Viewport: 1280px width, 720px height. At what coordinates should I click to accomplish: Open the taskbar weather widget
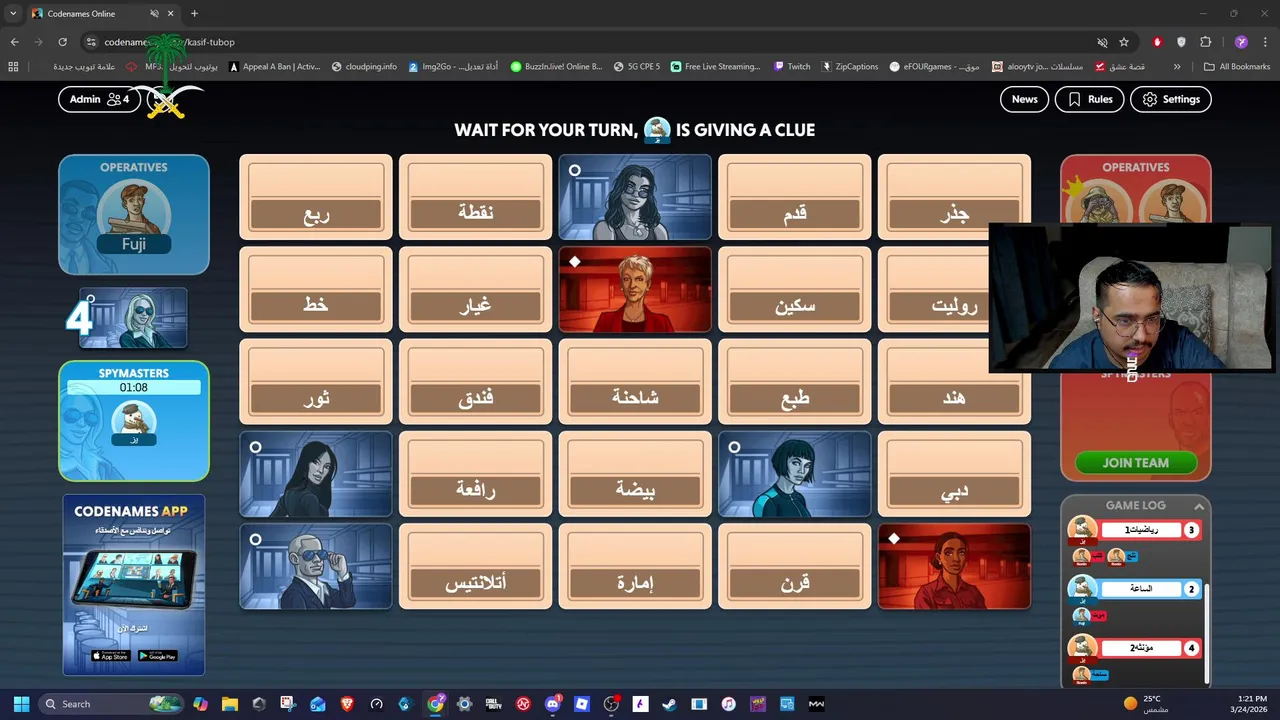[1145, 704]
